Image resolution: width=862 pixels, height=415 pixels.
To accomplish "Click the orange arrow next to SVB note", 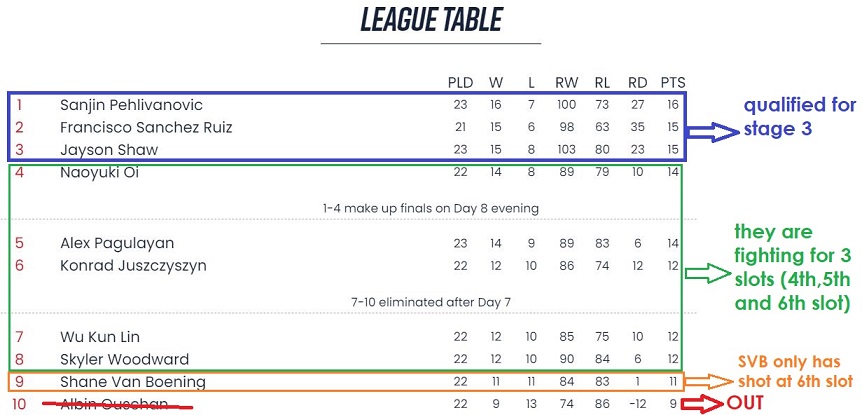I will pos(708,381).
